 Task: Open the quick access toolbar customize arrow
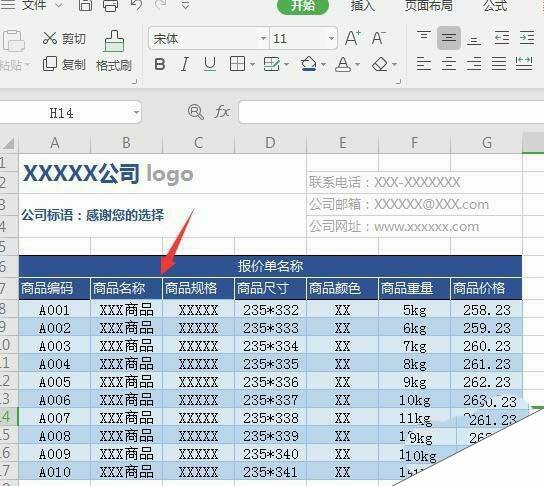coord(186,5)
